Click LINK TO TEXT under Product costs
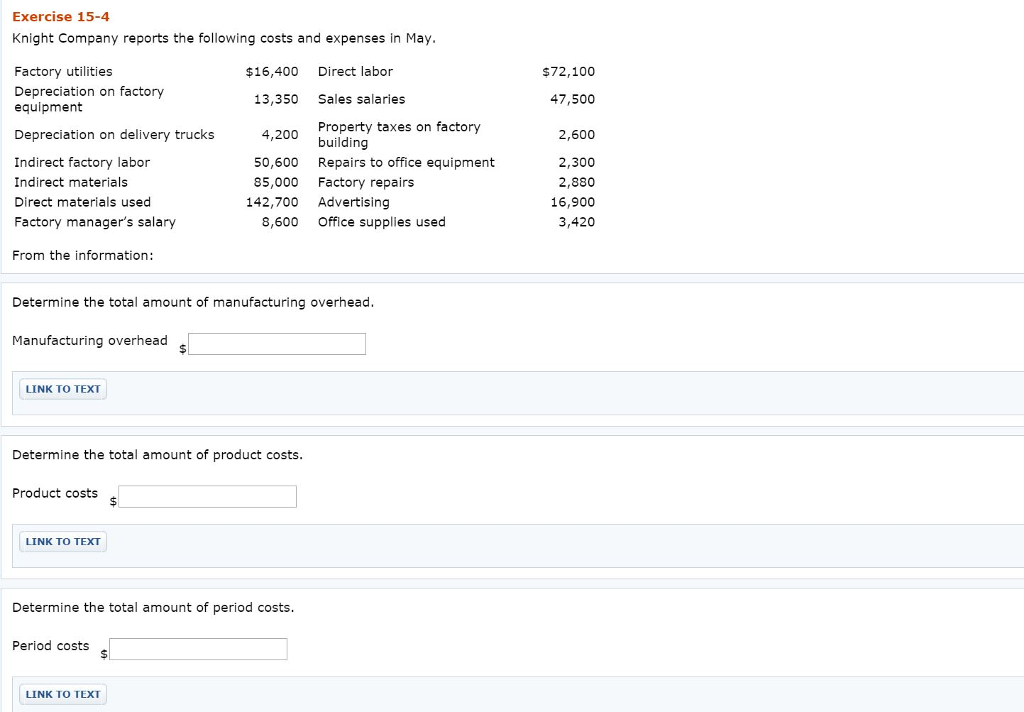 click(x=63, y=542)
